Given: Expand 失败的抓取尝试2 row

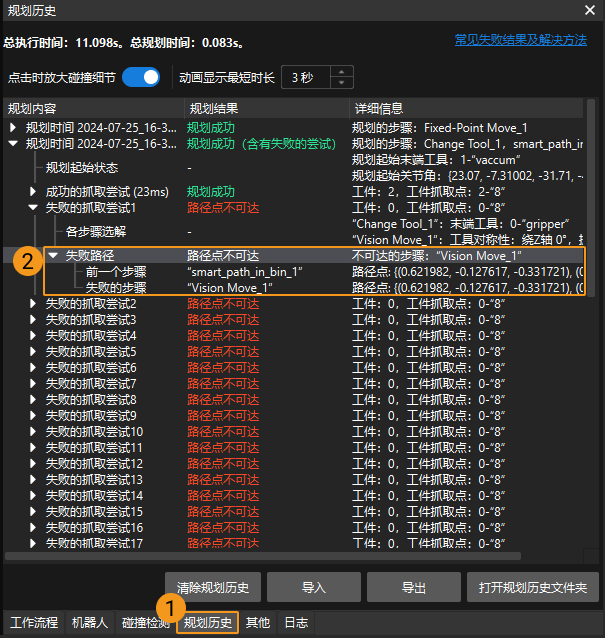Looking at the screenshot, I should pos(33,304).
